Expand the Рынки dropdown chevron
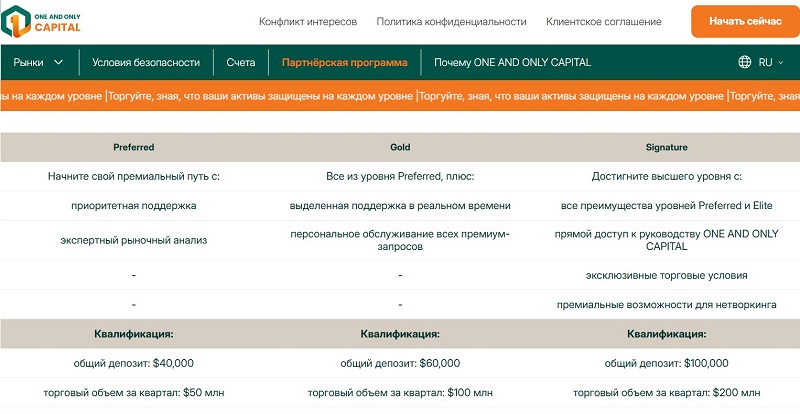The width and height of the screenshot is (800, 414). 58,62
